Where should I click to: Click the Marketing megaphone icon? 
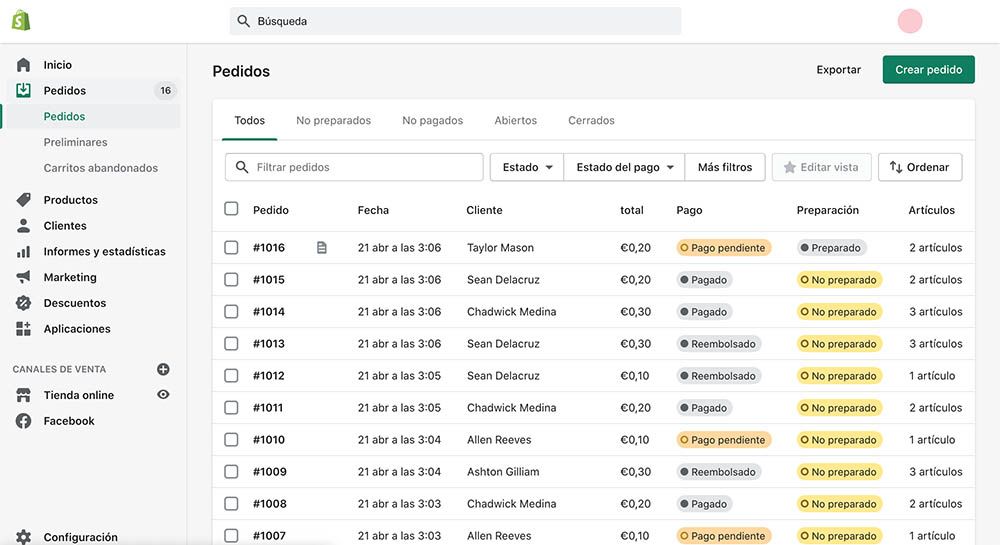24,277
